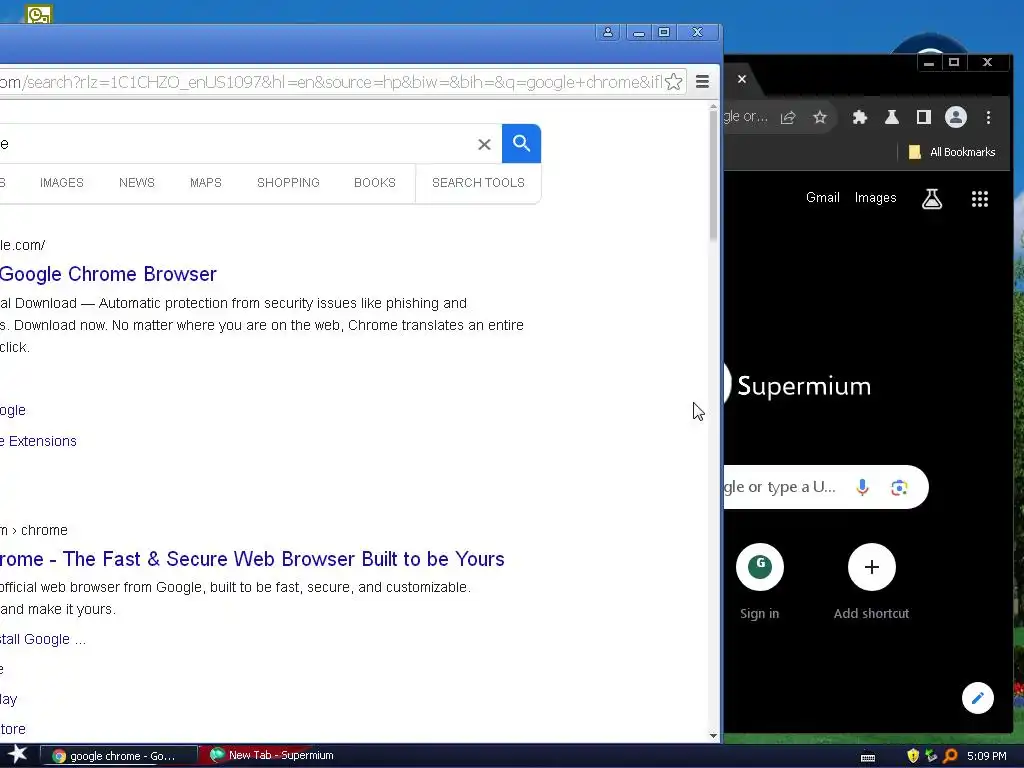Switch to the MAPS search tab
The image size is (1024, 768).
[206, 183]
